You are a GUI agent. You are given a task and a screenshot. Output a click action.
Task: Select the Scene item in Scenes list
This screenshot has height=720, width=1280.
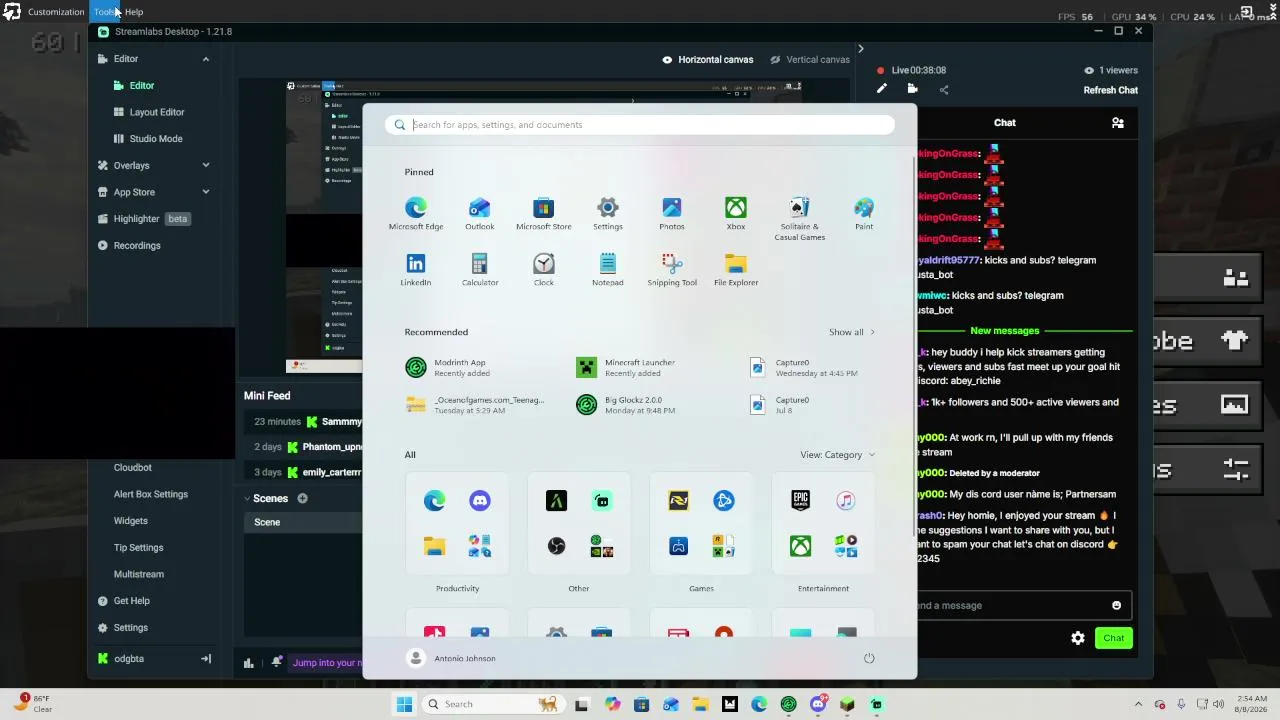pos(302,522)
